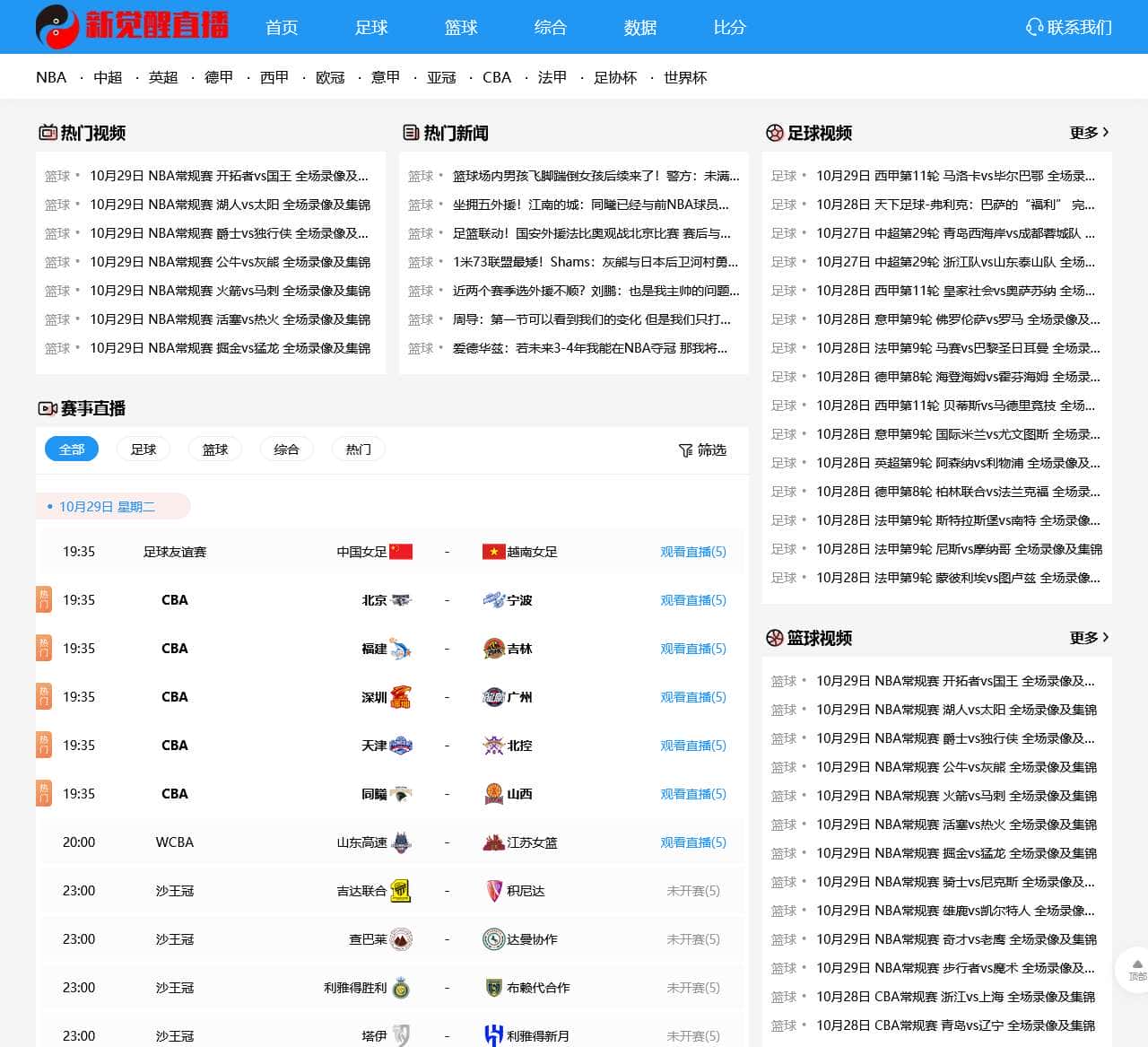Go to the 比分 navigation menu item
The width and height of the screenshot is (1148, 1047).
coord(729,28)
